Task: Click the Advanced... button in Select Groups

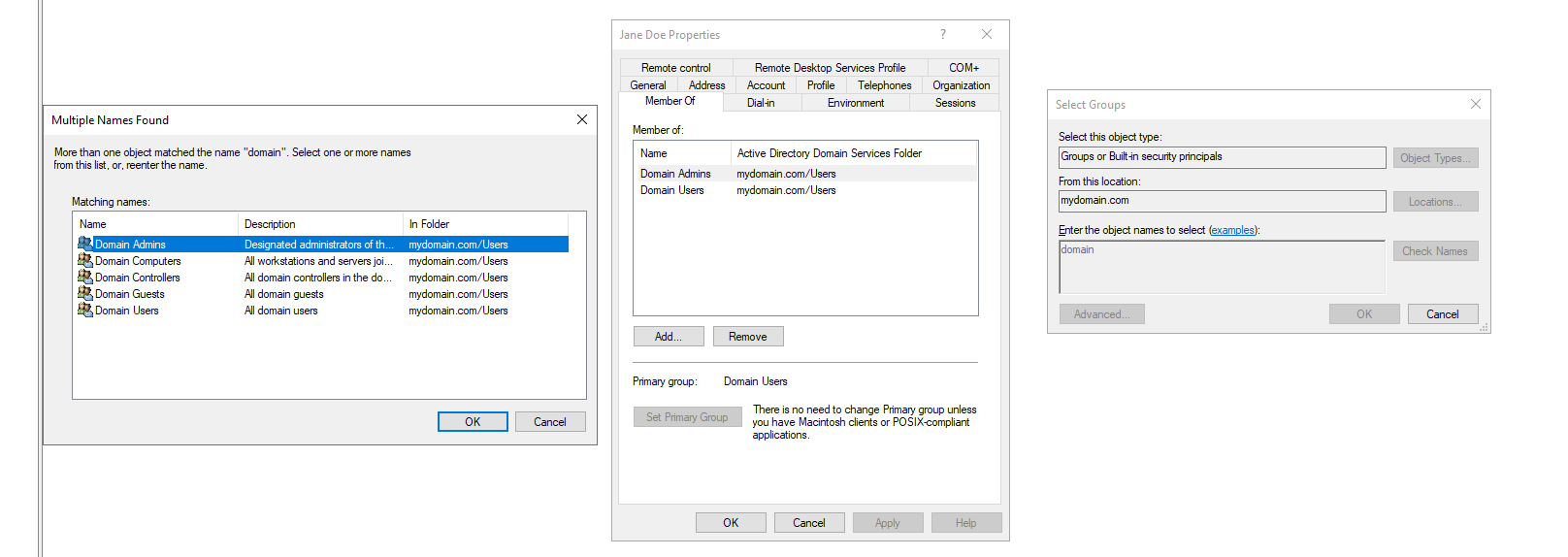Action: click(1101, 314)
